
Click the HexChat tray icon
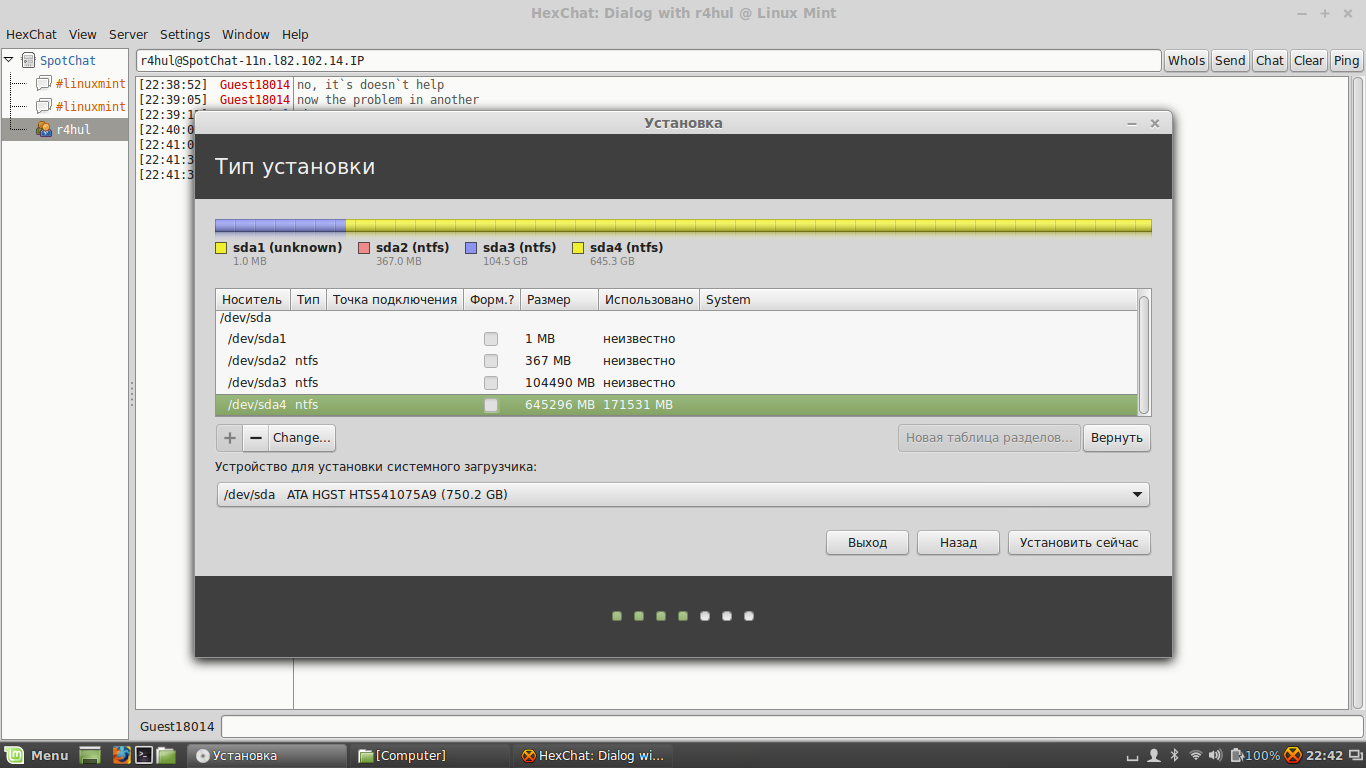pyautogui.click(x=1293, y=755)
